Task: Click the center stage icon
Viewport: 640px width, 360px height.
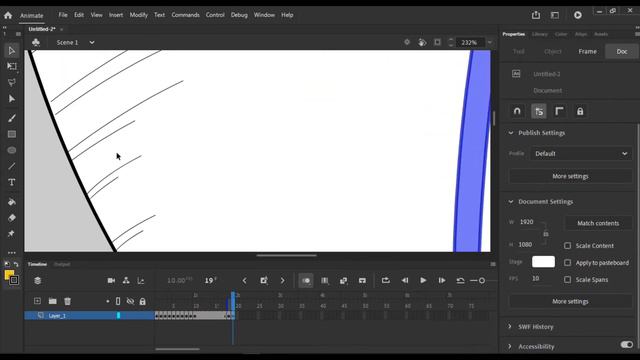Action: 407,42
